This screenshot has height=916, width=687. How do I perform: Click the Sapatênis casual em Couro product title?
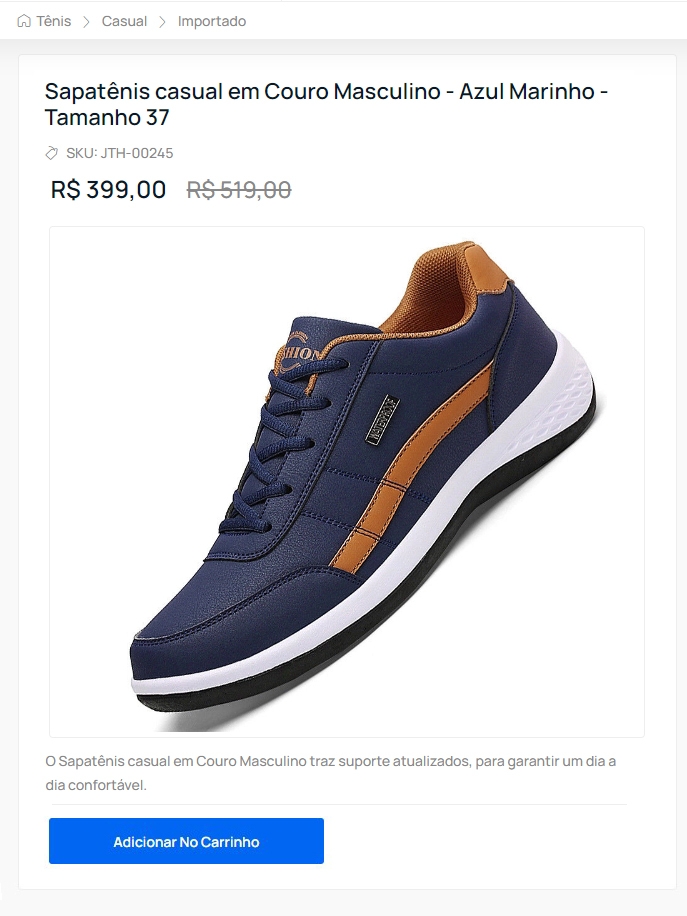point(327,104)
